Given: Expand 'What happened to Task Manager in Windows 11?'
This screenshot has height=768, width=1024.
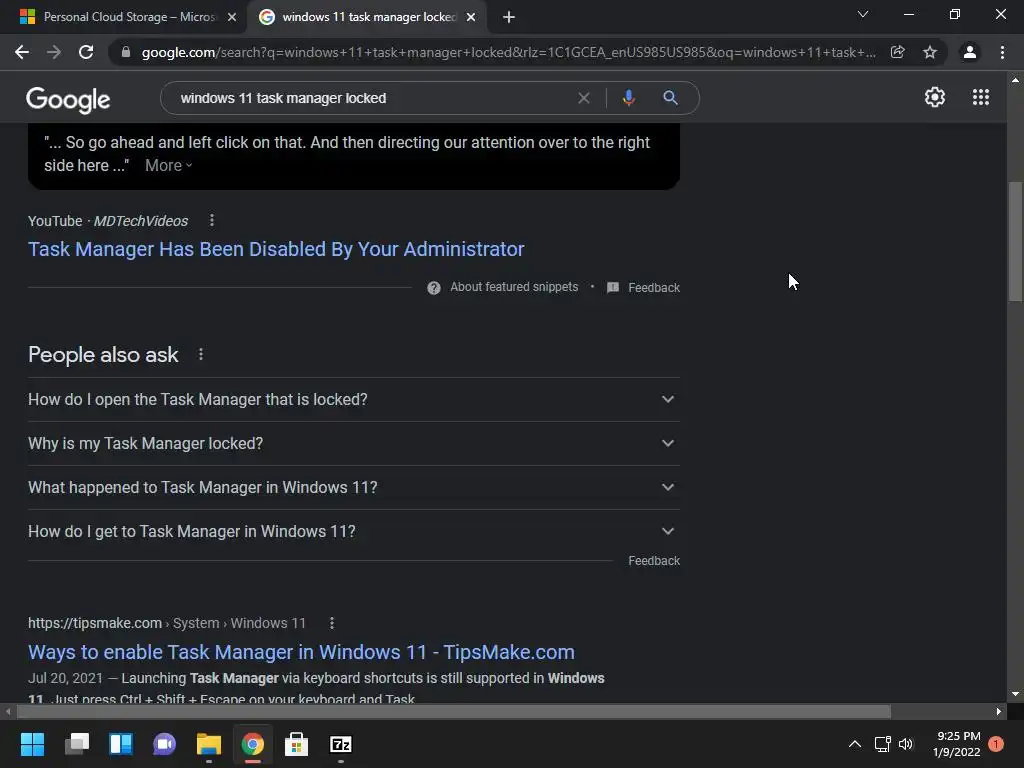Looking at the screenshot, I should 354,487.
